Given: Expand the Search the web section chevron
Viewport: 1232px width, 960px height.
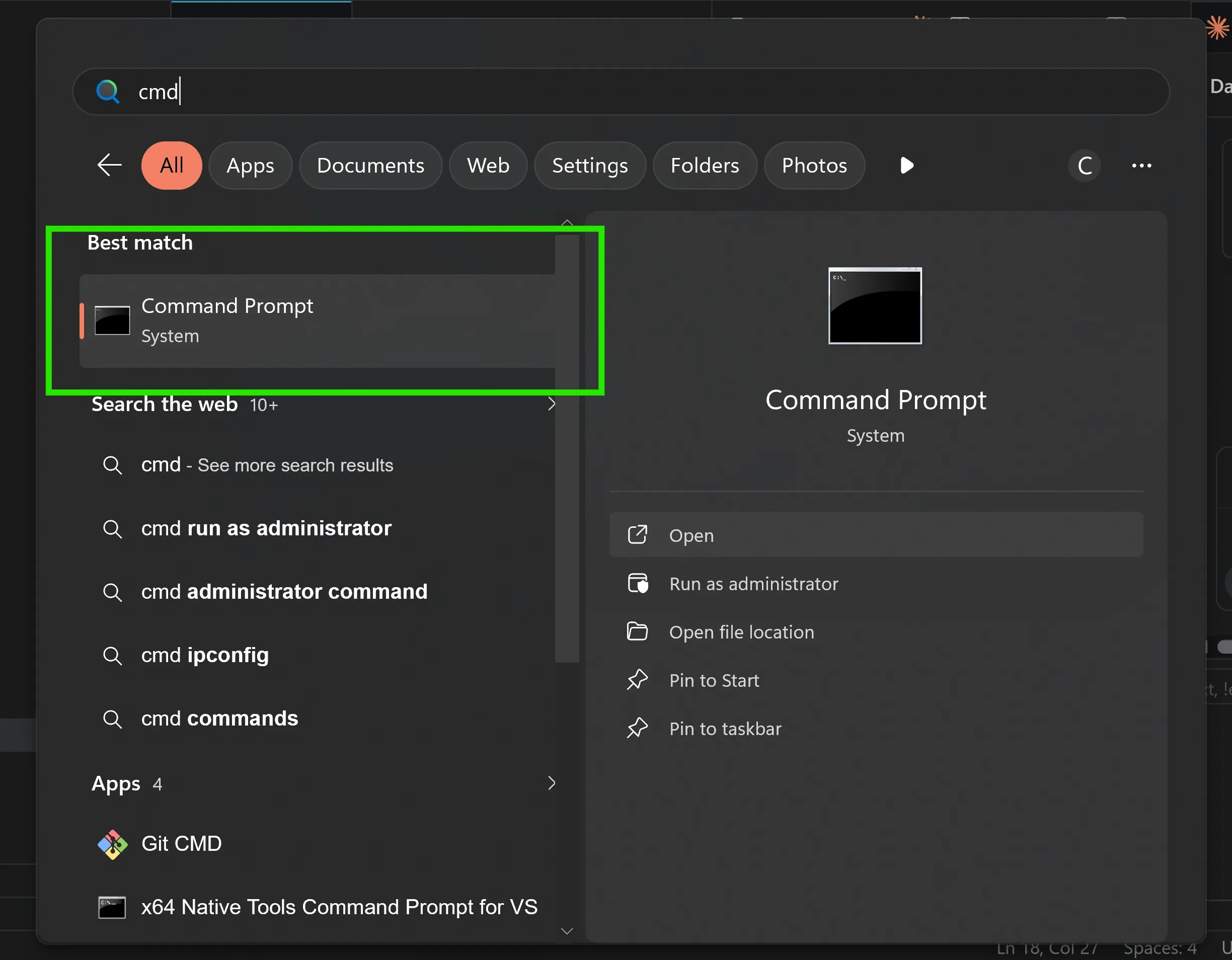Looking at the screenshot, I should 552,404.
